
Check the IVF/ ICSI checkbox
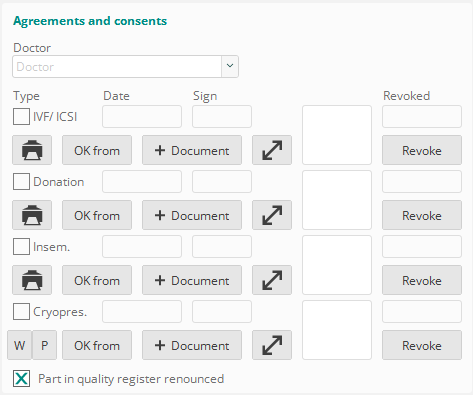(x=21, y=117)
